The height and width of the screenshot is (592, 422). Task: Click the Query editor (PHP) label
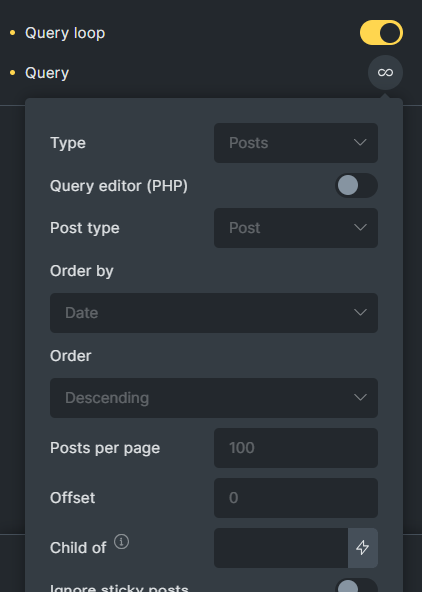point(119,186)
